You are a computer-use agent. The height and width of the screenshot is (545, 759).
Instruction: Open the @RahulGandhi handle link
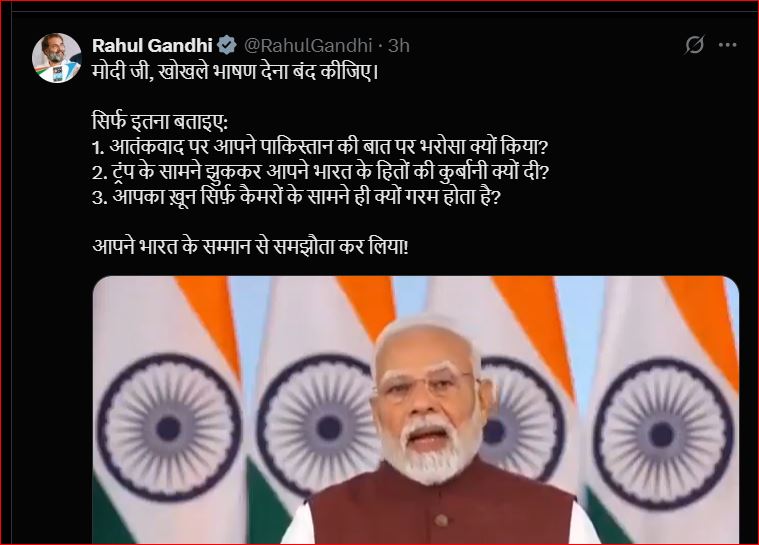pyautogui.click(x=308, y=45)
